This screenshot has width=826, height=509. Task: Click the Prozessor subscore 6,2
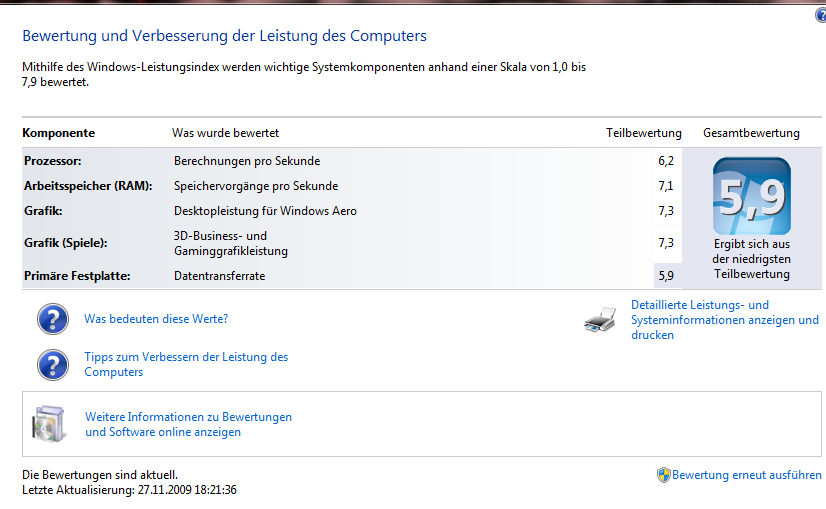pos(666,161)
